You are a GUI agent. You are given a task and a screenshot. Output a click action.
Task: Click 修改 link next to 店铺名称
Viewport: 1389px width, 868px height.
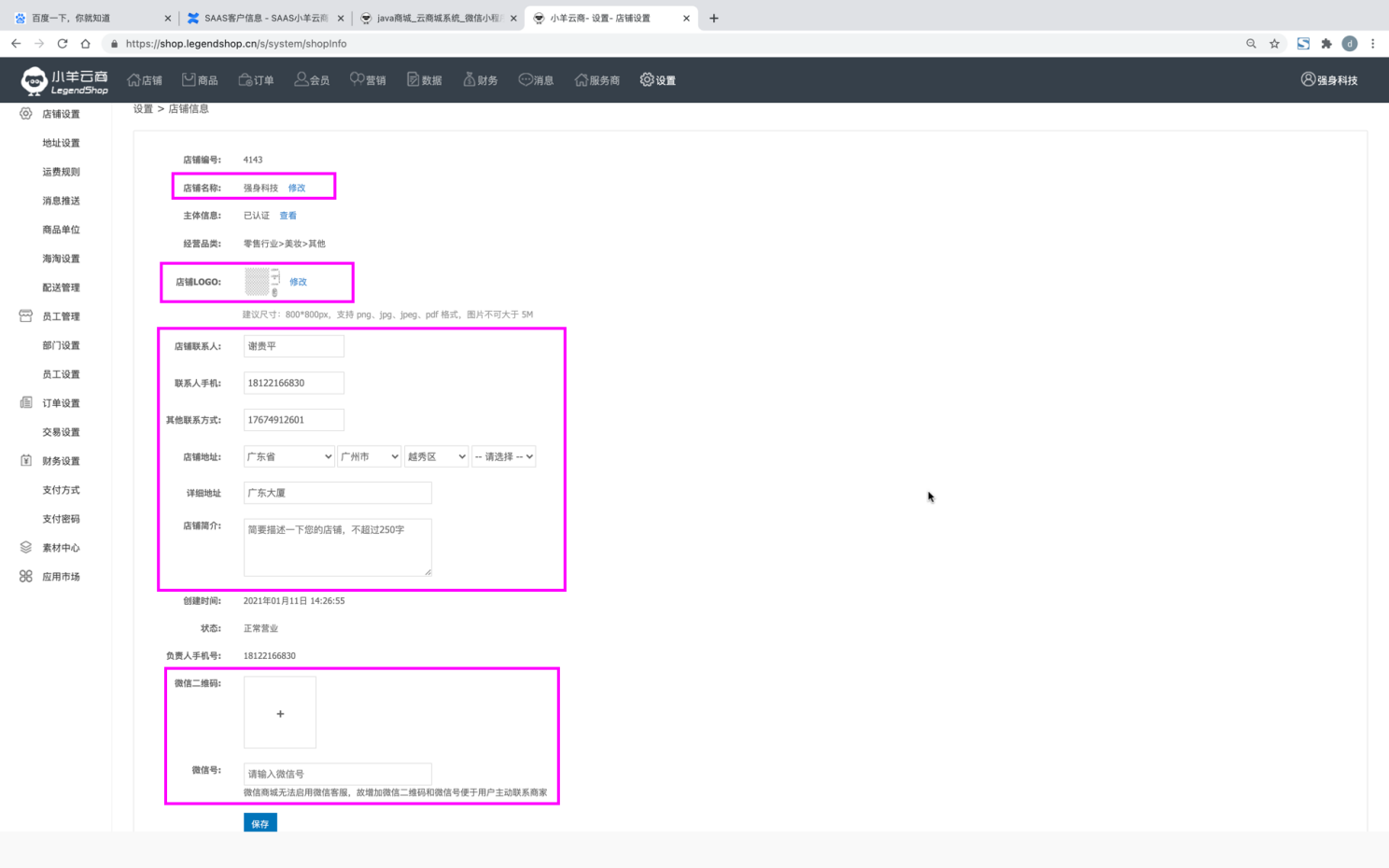pos(297,188)
